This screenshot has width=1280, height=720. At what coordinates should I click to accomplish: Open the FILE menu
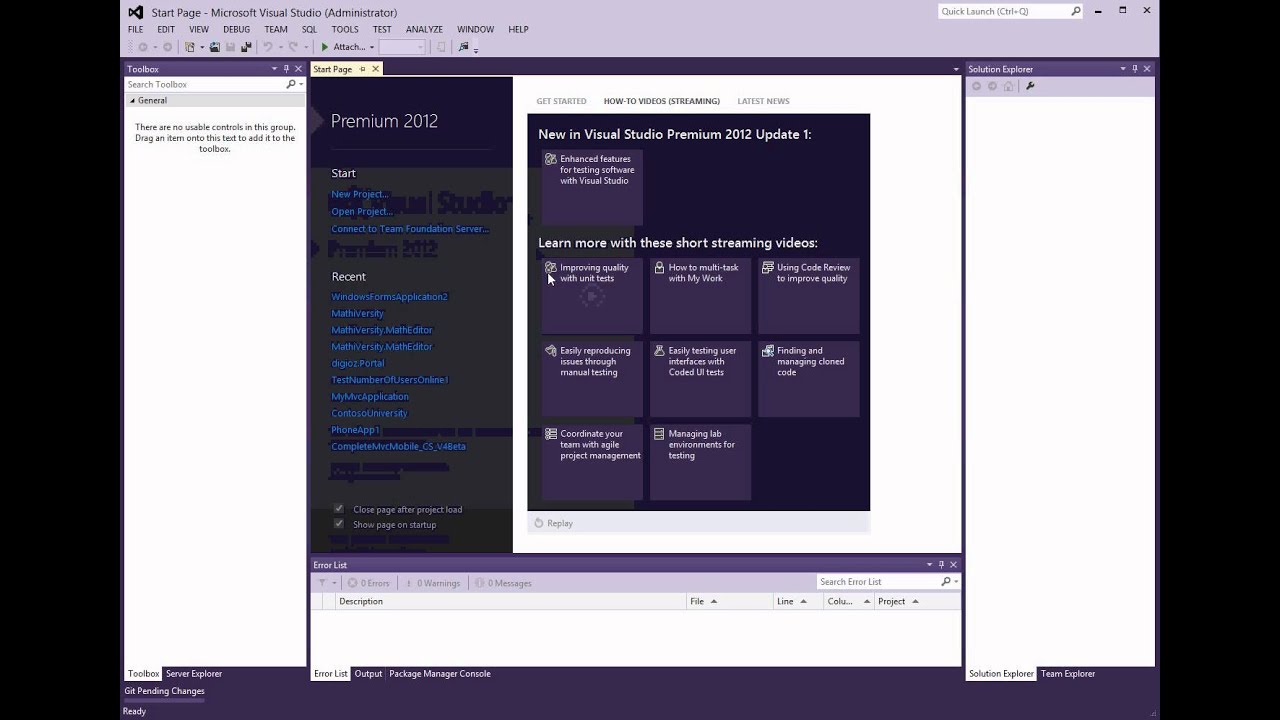(135, 29)
